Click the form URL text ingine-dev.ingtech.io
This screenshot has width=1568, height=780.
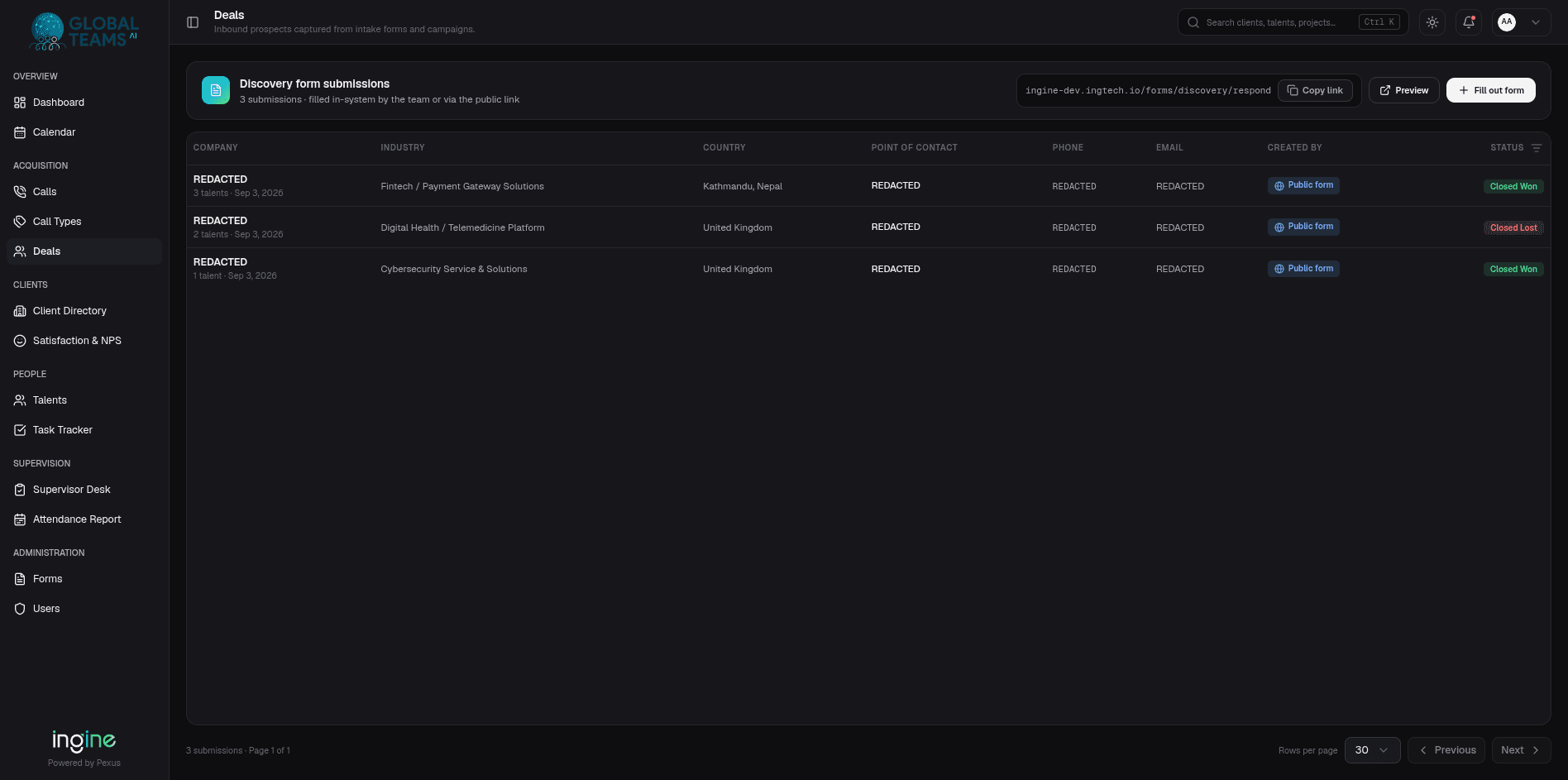[x=1148, y=90]
